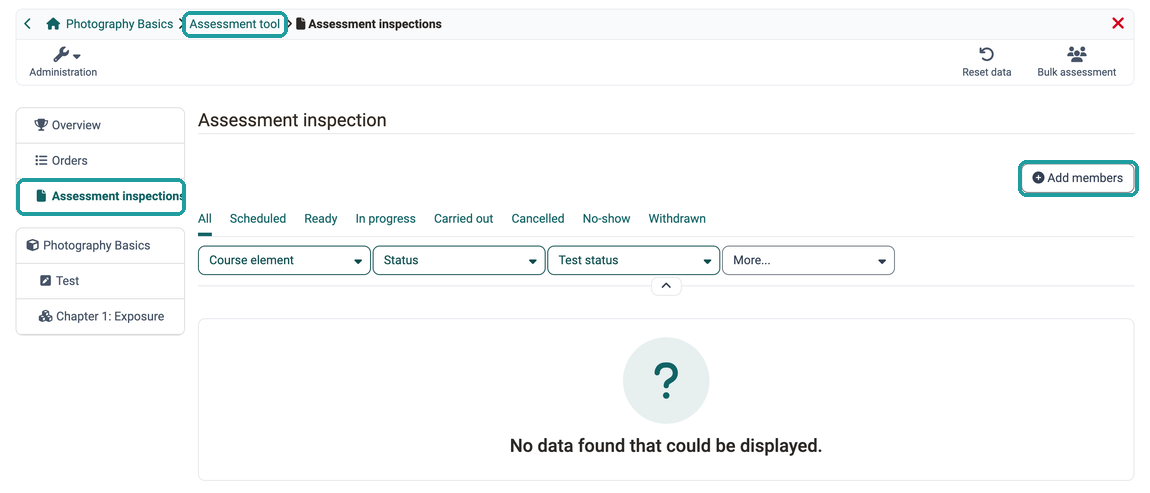Viewport: 1150px width, 493px height.
Task: Click the Add members button
Action: (1077, 178)
